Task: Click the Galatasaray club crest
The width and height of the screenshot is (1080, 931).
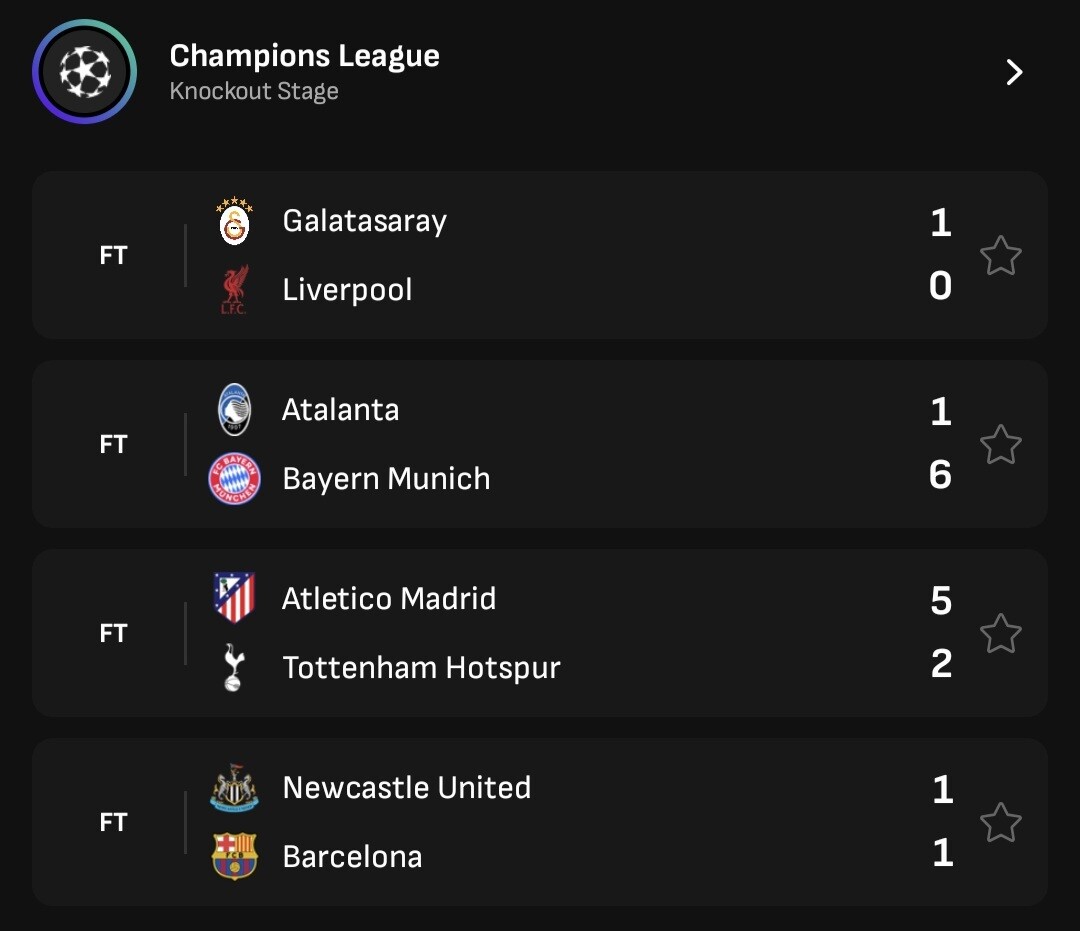Action: [234, 222]
